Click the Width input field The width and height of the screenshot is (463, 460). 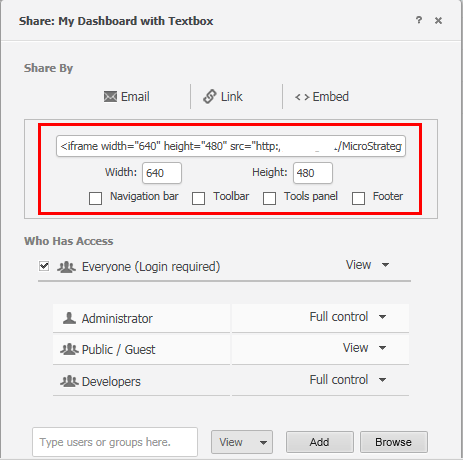point(162,173)
